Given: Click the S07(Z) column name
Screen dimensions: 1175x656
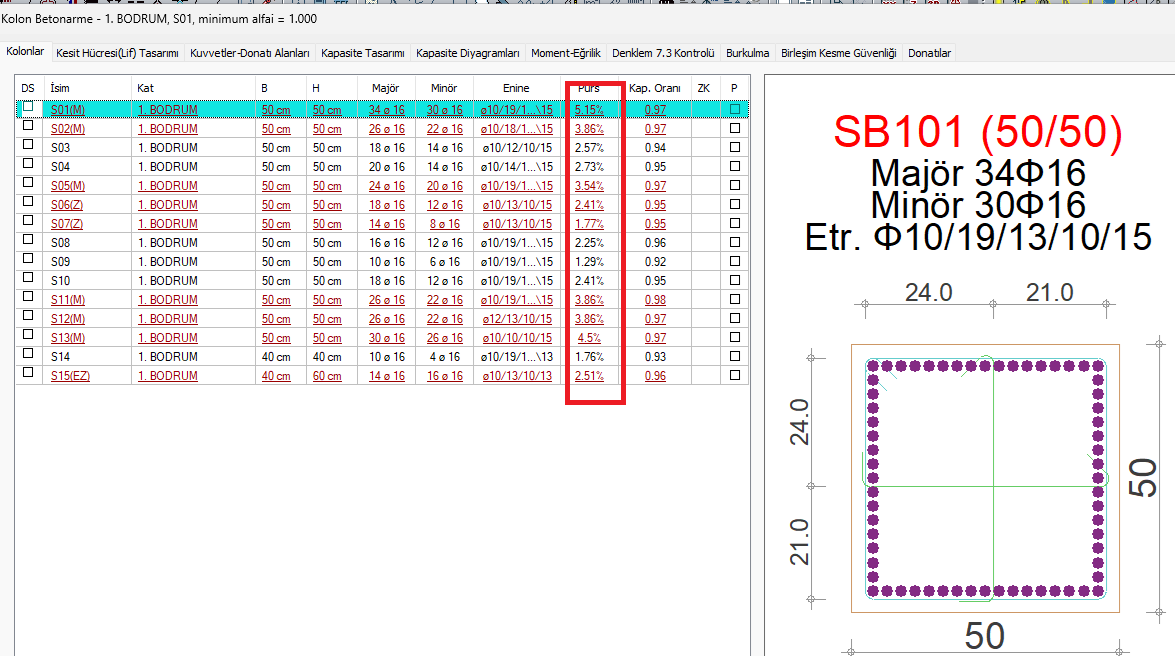Looking at the screenshot, I should (67, 223).
